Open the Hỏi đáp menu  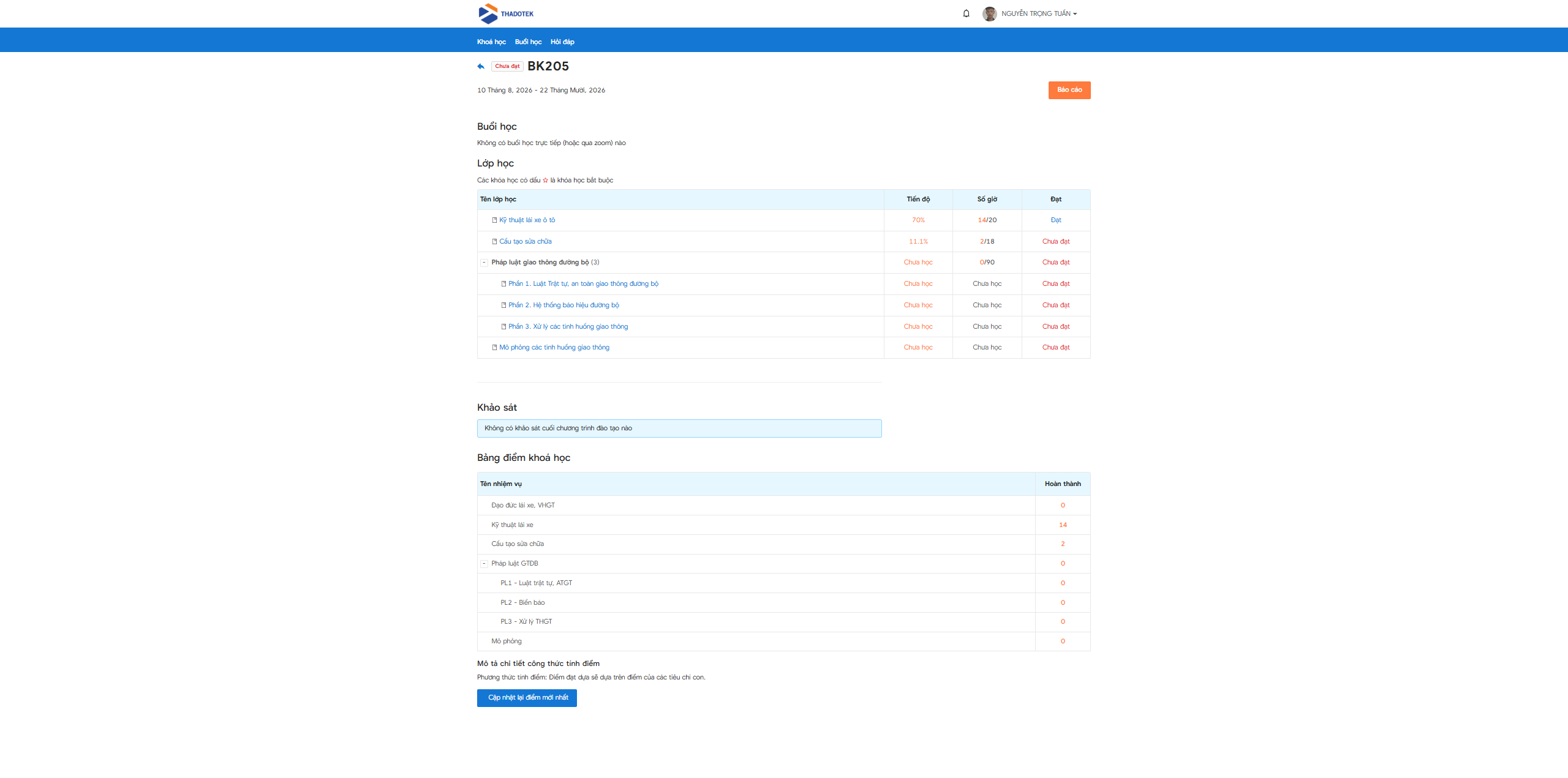[562, 42]
